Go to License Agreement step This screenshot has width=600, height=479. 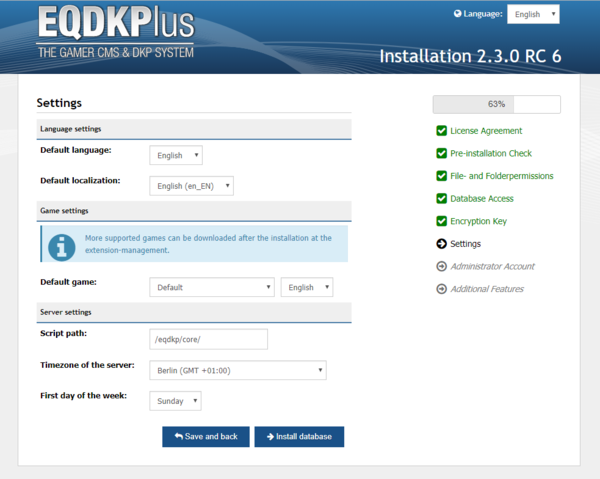tap(486, 131)
